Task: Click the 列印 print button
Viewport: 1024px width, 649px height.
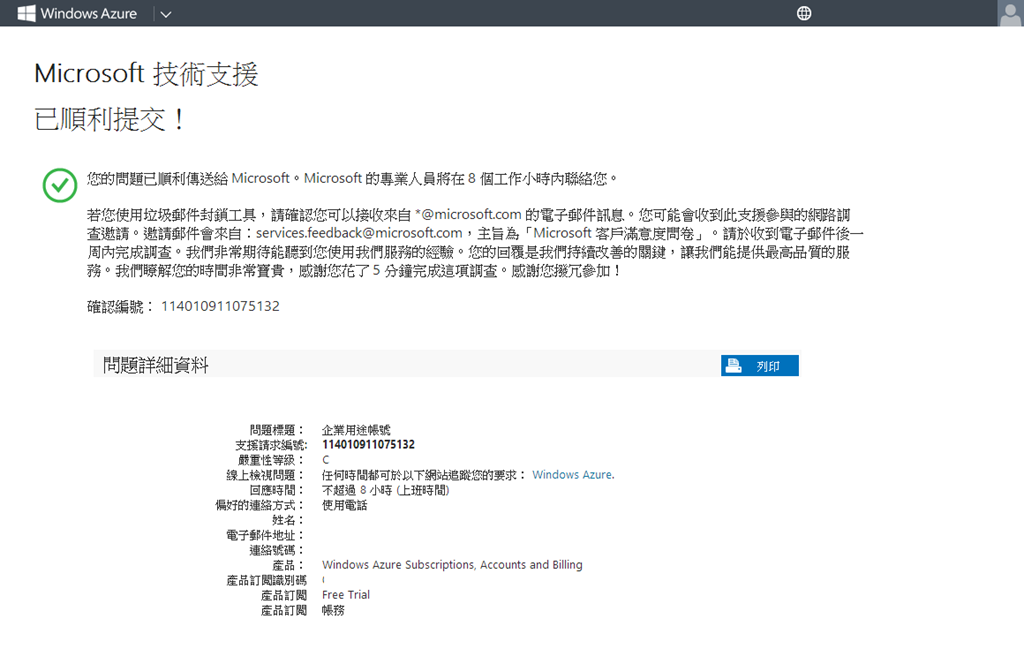Action: tap(760, 366)
